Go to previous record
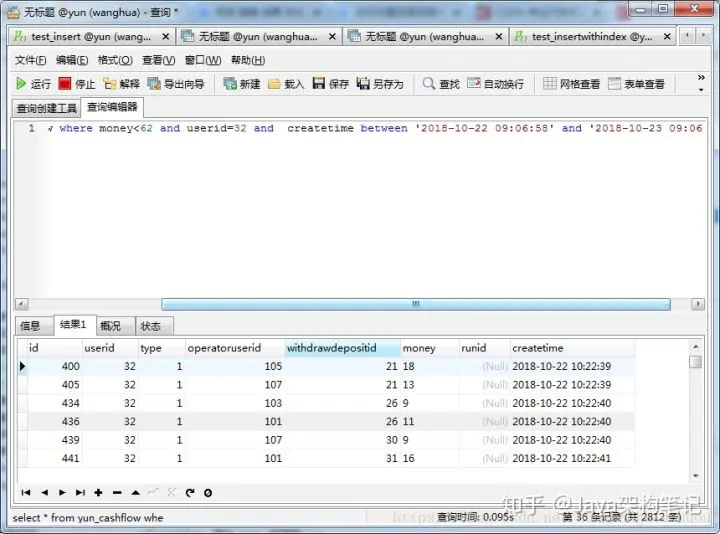 point(44,493)
